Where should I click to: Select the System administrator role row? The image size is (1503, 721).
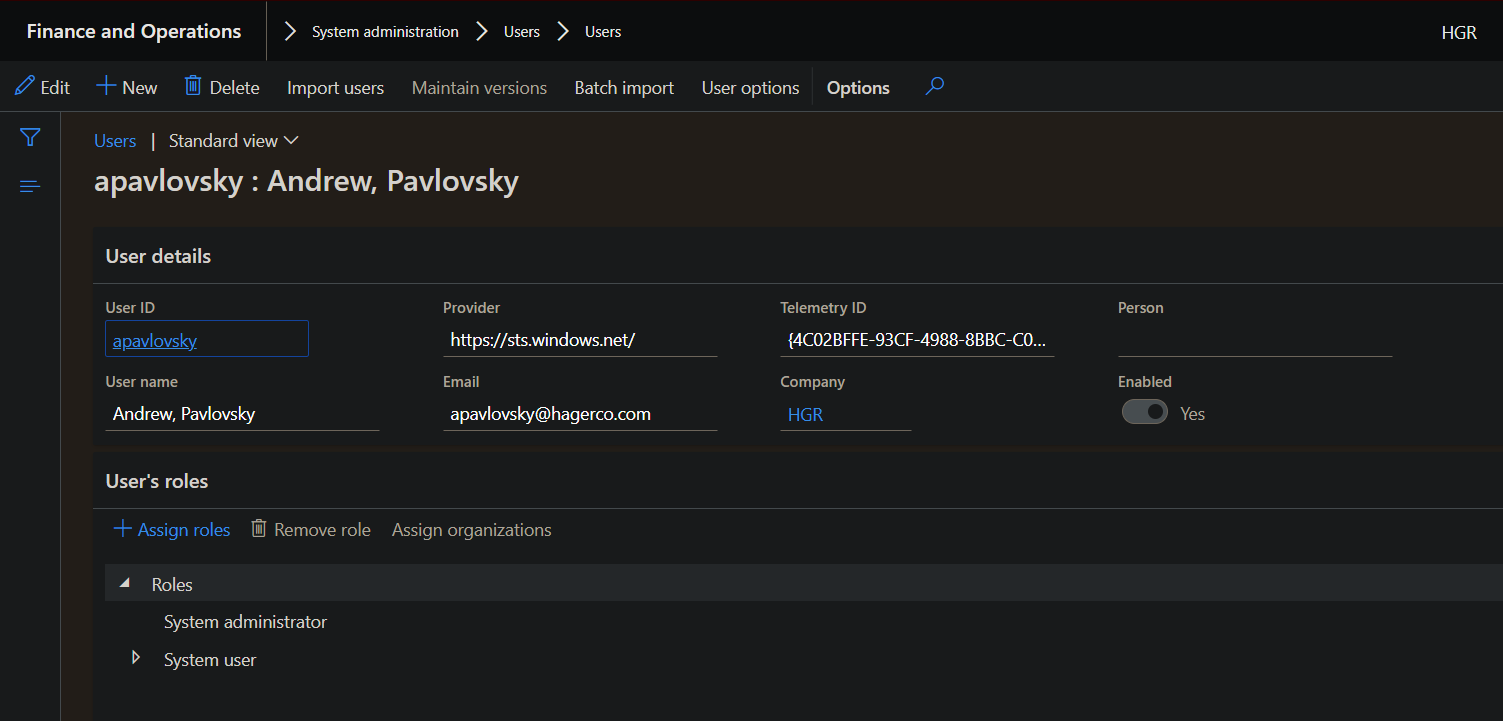click(x=804, y=622)
